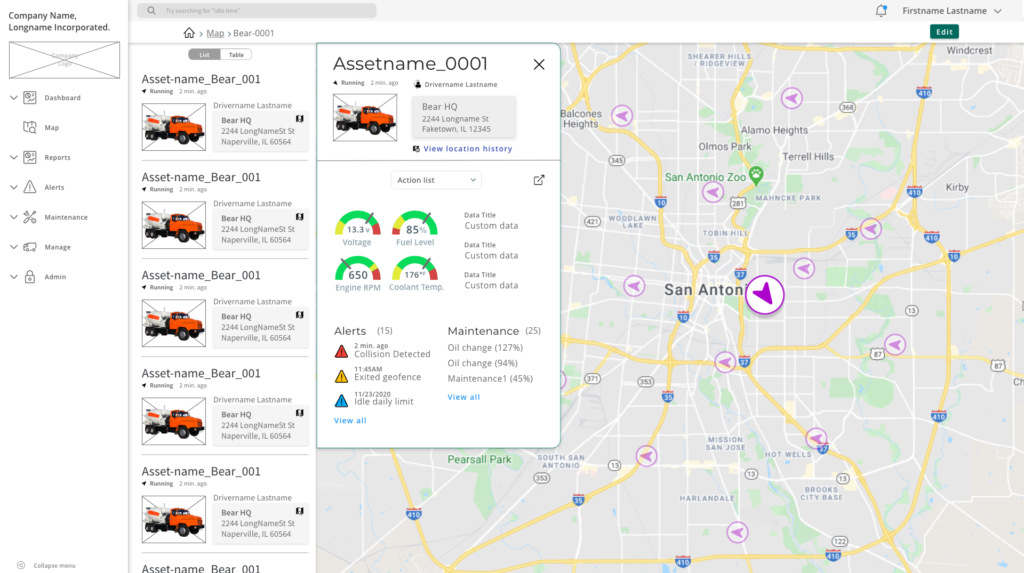Open the Map item in sidebar
This screenshot has height=573, width=1024.
(x=51, y=128)
